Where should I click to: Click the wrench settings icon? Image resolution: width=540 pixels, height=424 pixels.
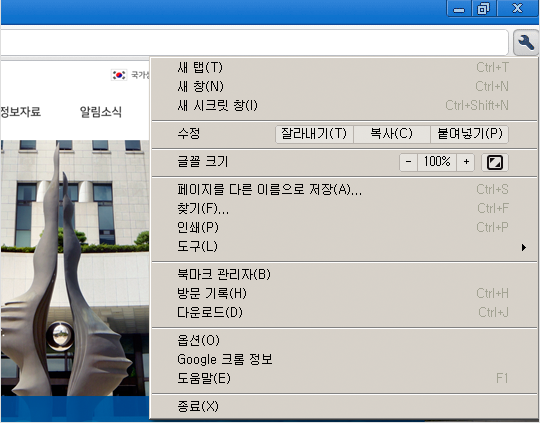[x=526, y=42]
